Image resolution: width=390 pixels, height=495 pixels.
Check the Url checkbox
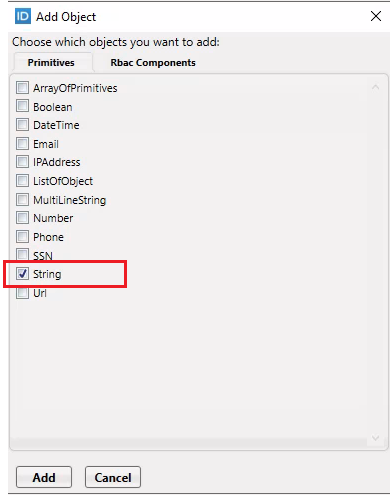click(22, 293)
